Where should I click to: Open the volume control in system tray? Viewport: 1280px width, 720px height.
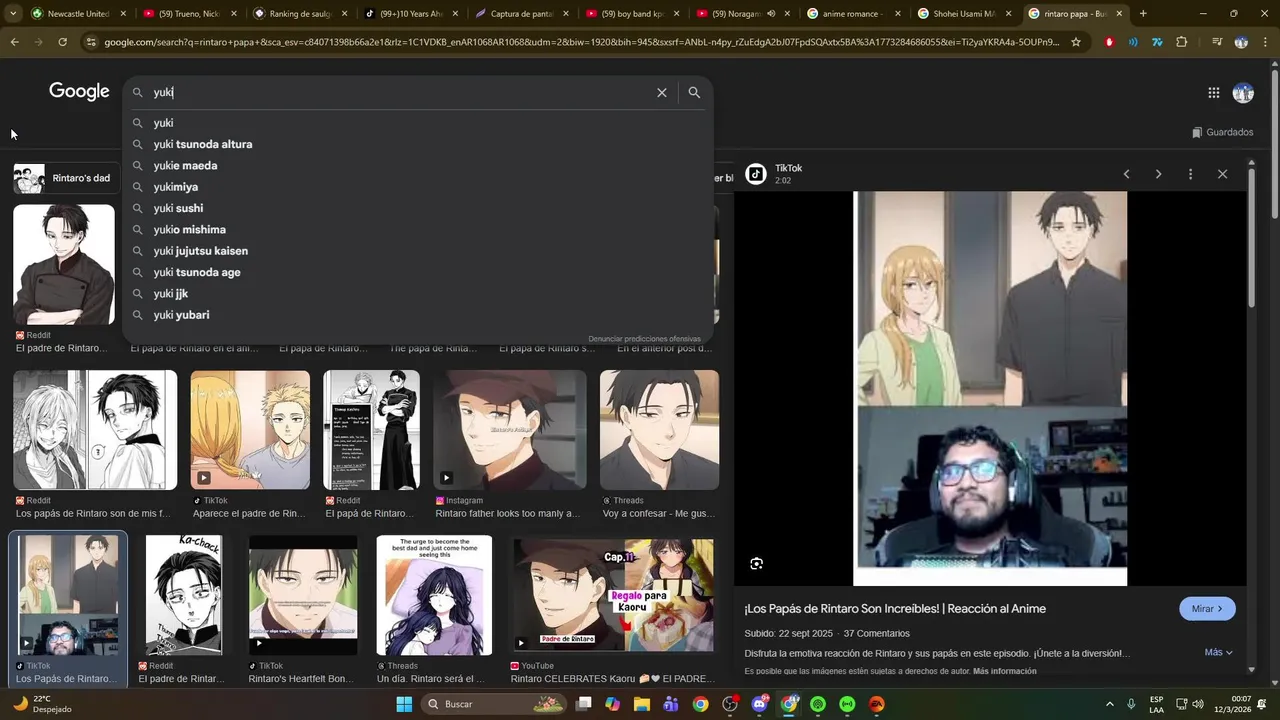[1198, 704]
